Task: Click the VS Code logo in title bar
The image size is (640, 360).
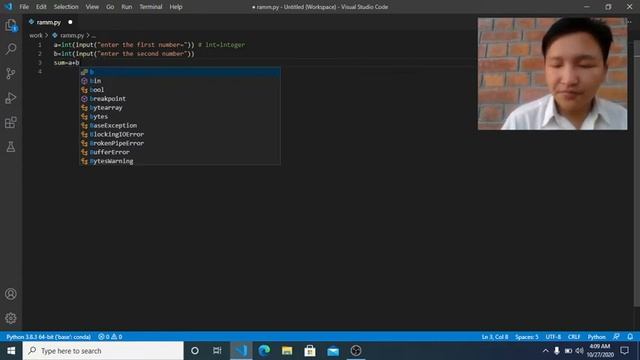Action: 8,7
